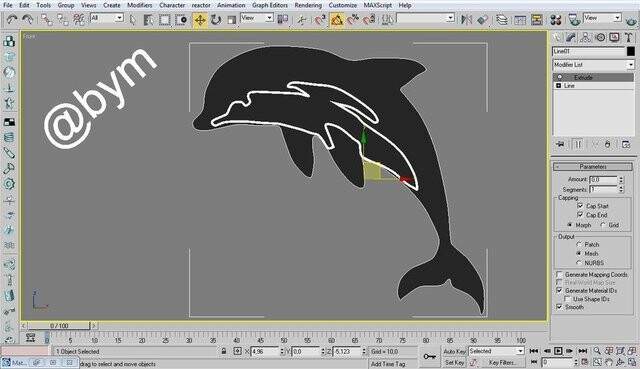Uncheck the Cap Start checkbox
The height and width of the screenshot is (369, 640).
[x=580, y=206]
